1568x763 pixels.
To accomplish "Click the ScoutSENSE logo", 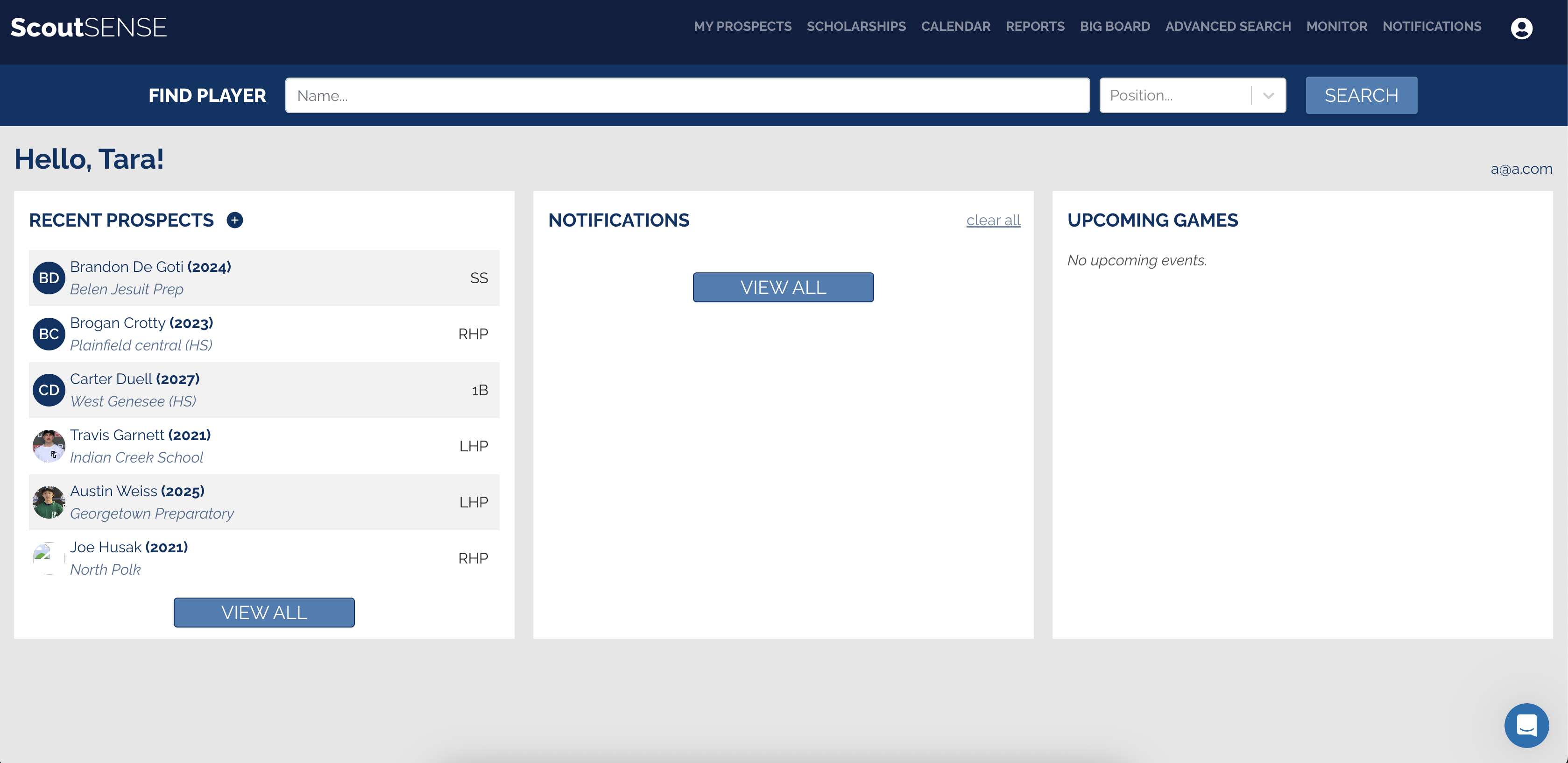I will 89,27.
